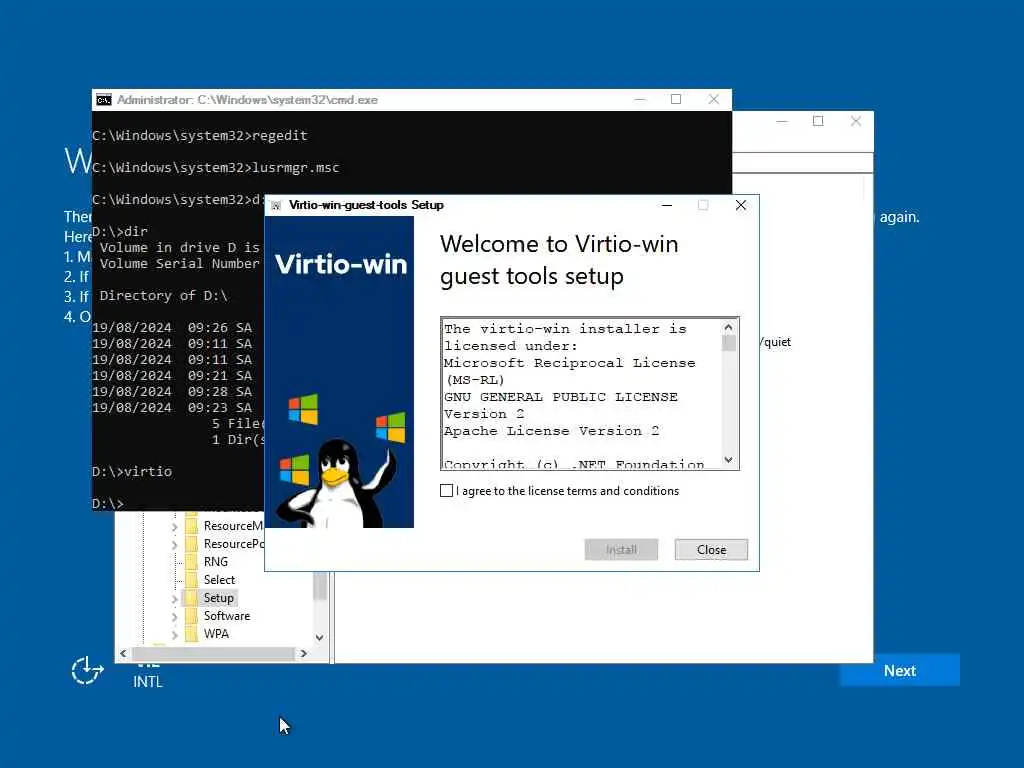This screenshot has height=768, width=1024.
Task: Click the '/quiet' text in Registry Editor
Action: (775, 342)
